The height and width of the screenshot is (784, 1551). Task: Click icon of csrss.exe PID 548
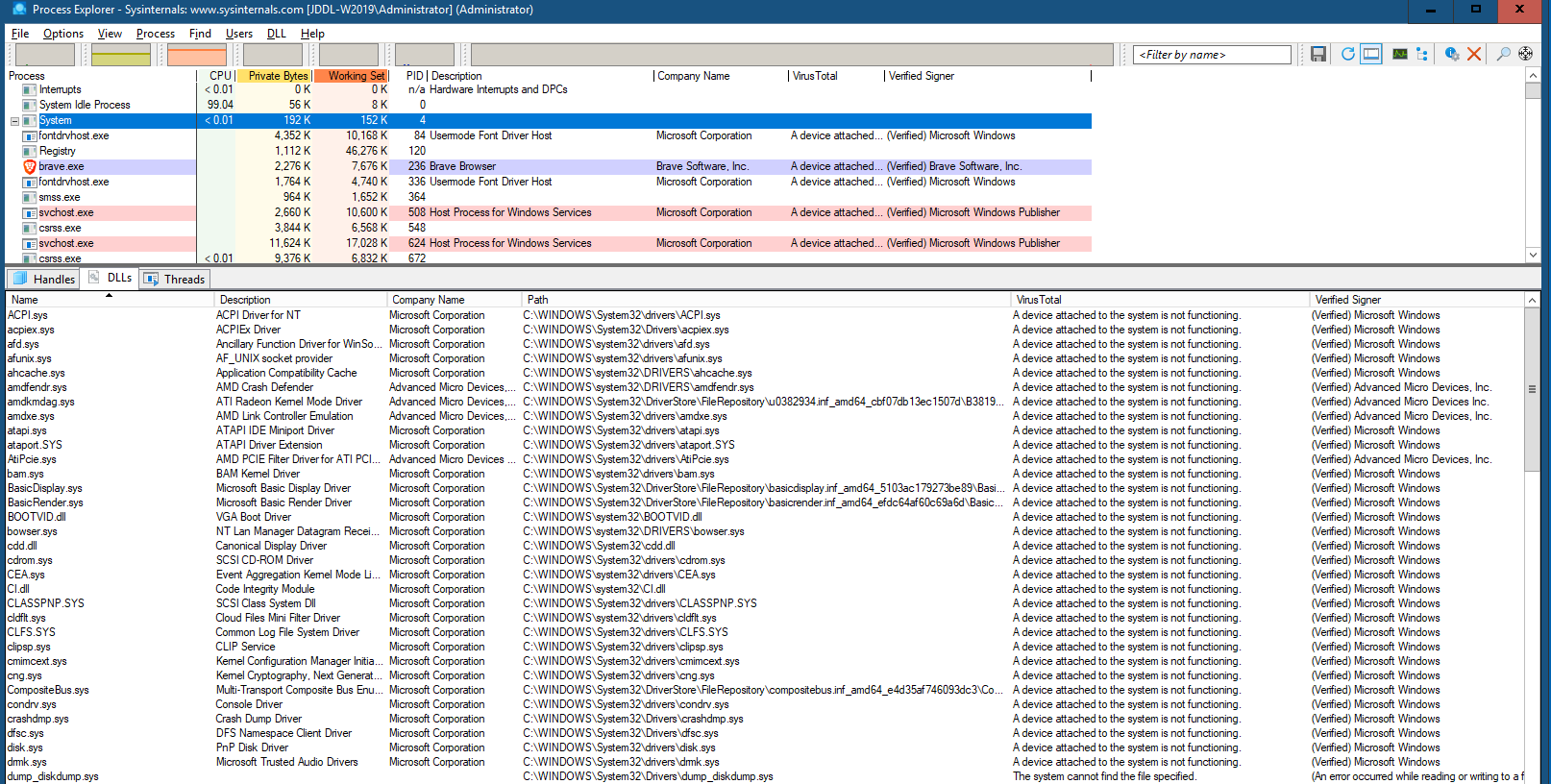tap(30, 228)
